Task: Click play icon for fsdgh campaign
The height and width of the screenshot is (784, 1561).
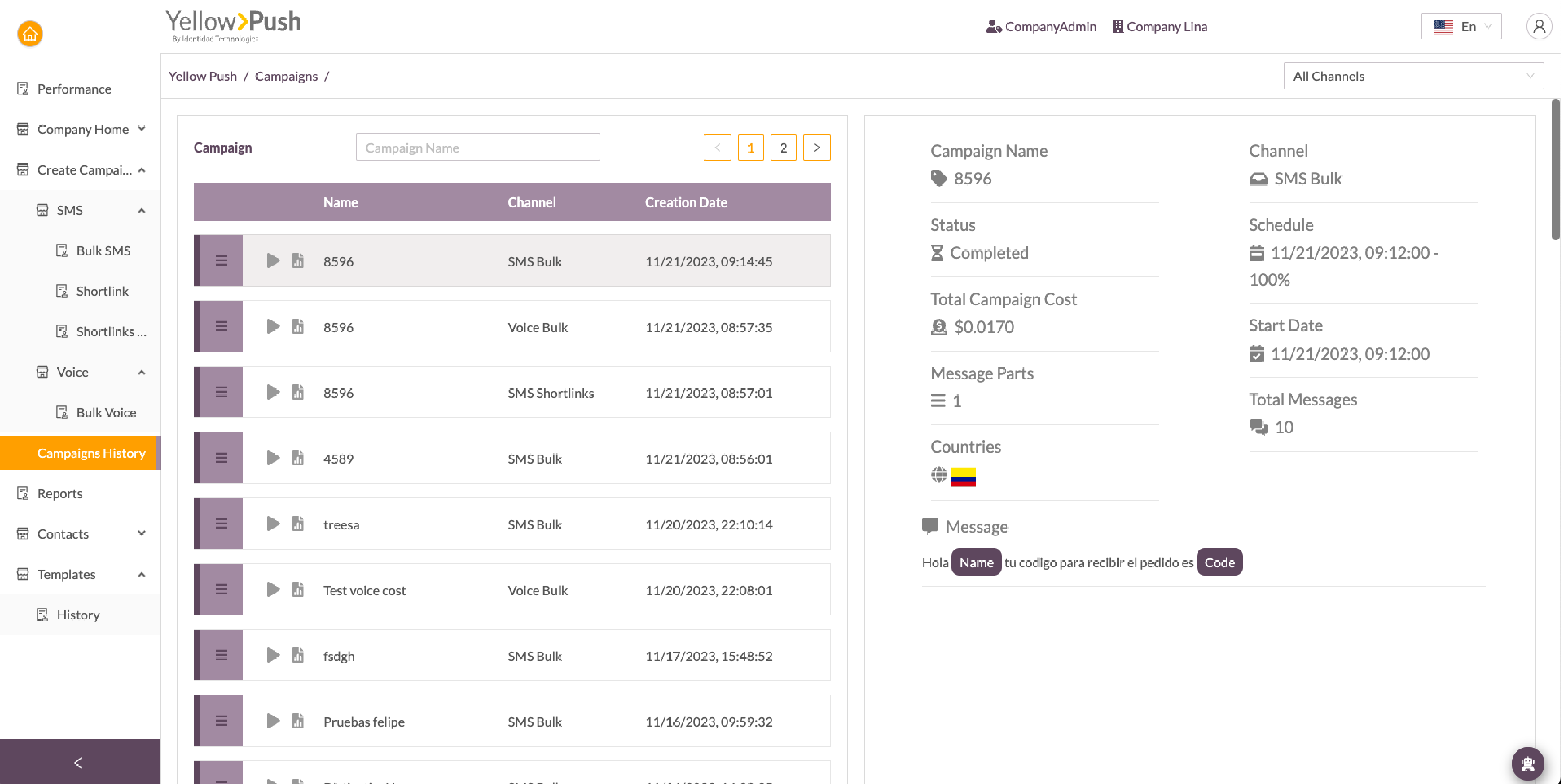Action: click(x=273, y=655)
